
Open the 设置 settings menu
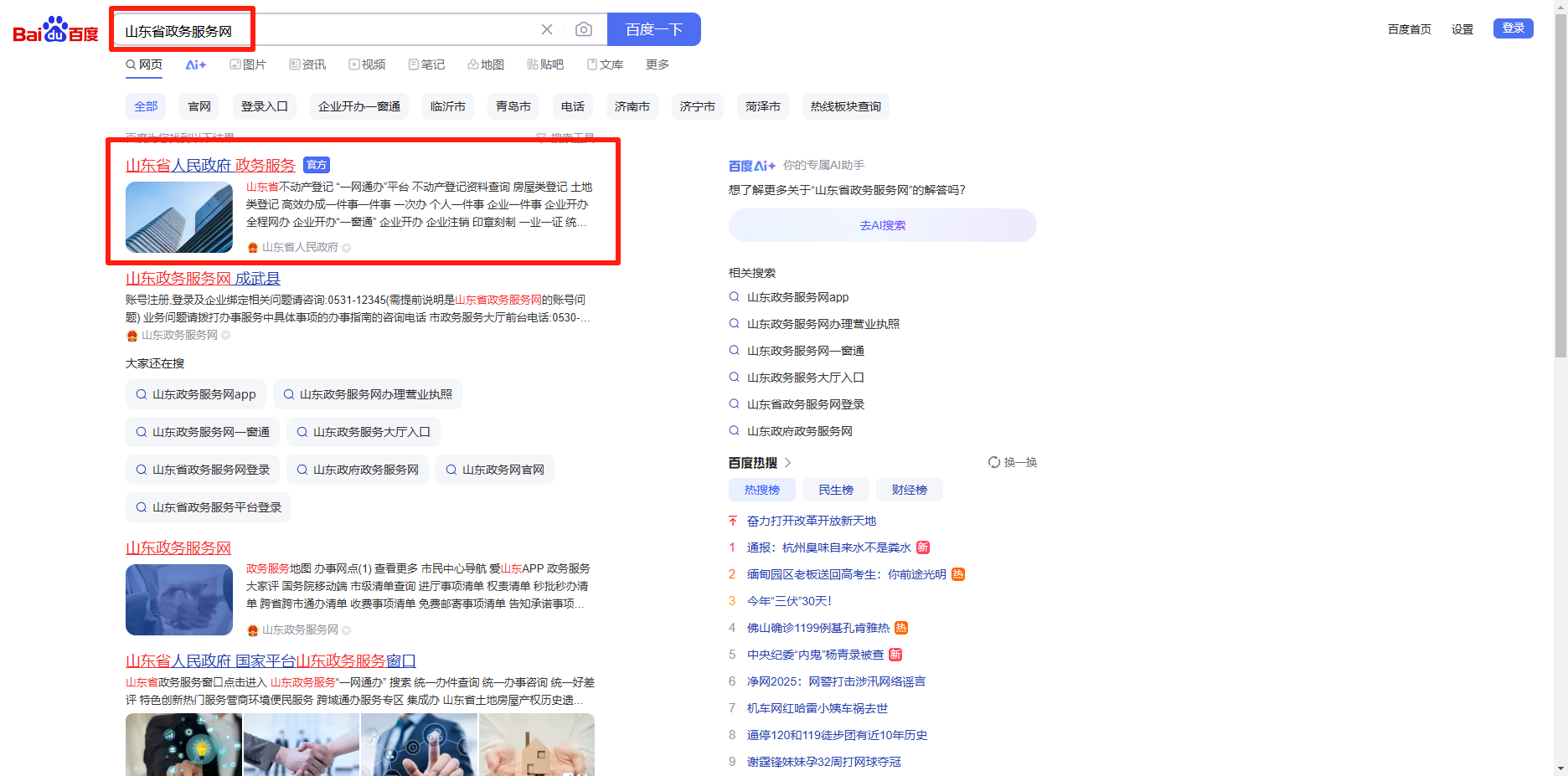click(x=1462, y=29)
